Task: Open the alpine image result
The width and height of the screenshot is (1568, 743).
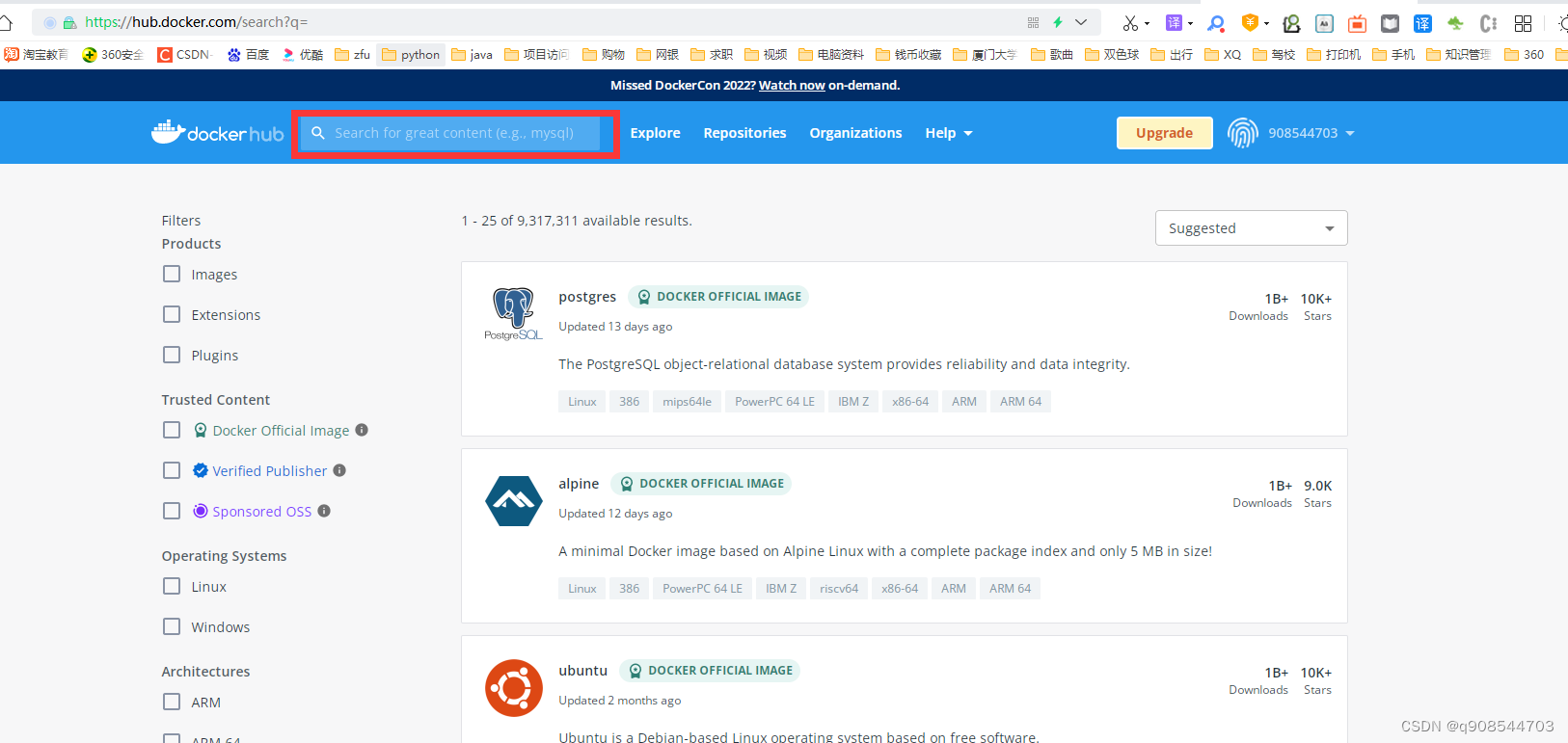Action: tap(579, 484)
